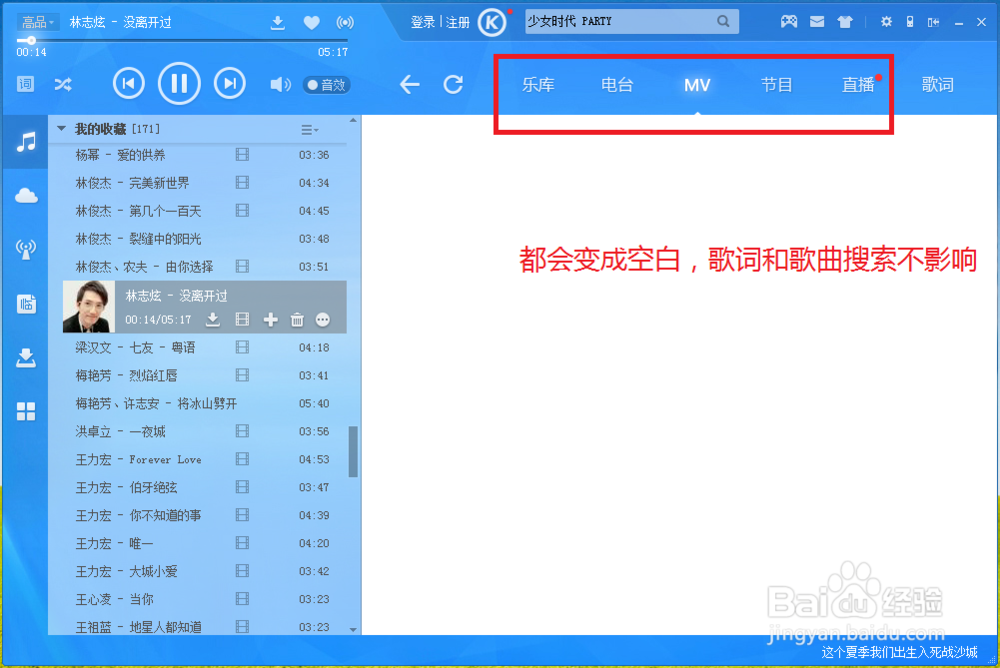Go back with the left arrow
Viewport: 1000px width, 668px height.
coord(409,84)
